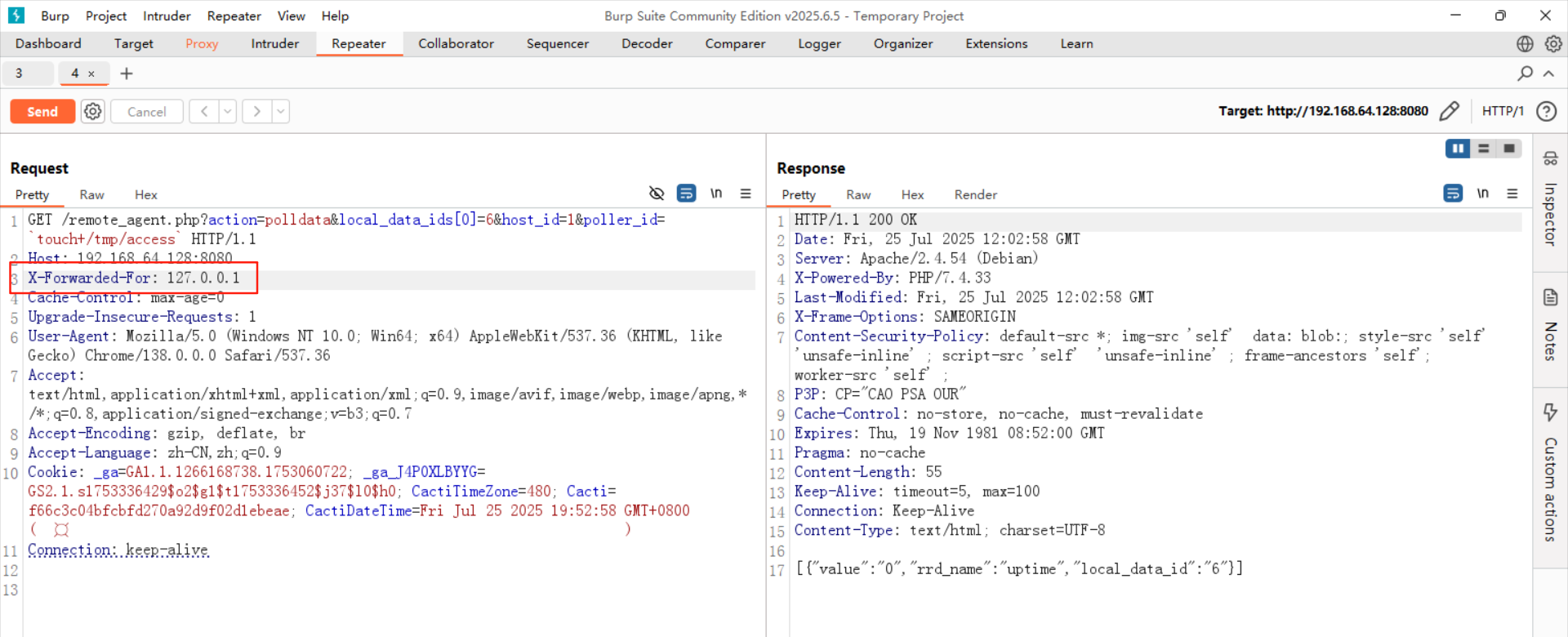Select Request Pretty view
Viewport: 1568px width, 637px height.
point(32,194)
